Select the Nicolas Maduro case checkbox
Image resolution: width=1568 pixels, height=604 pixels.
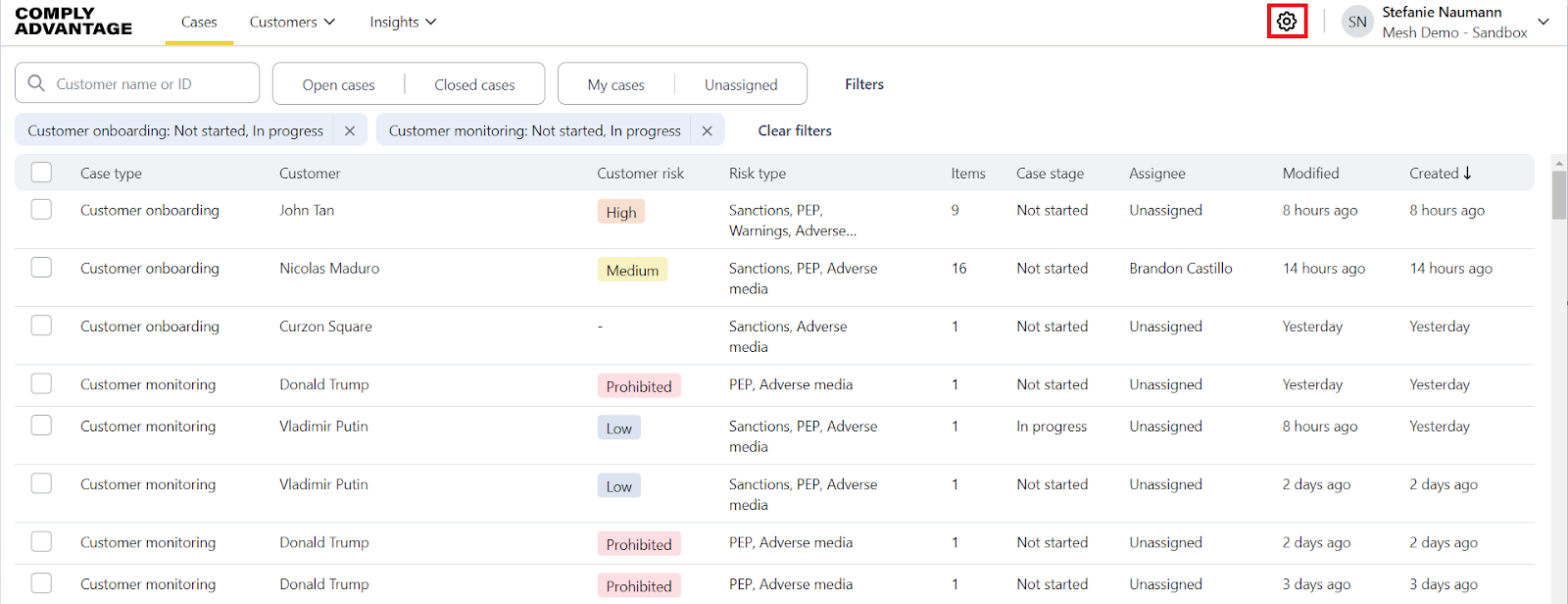tap(41, 268)
